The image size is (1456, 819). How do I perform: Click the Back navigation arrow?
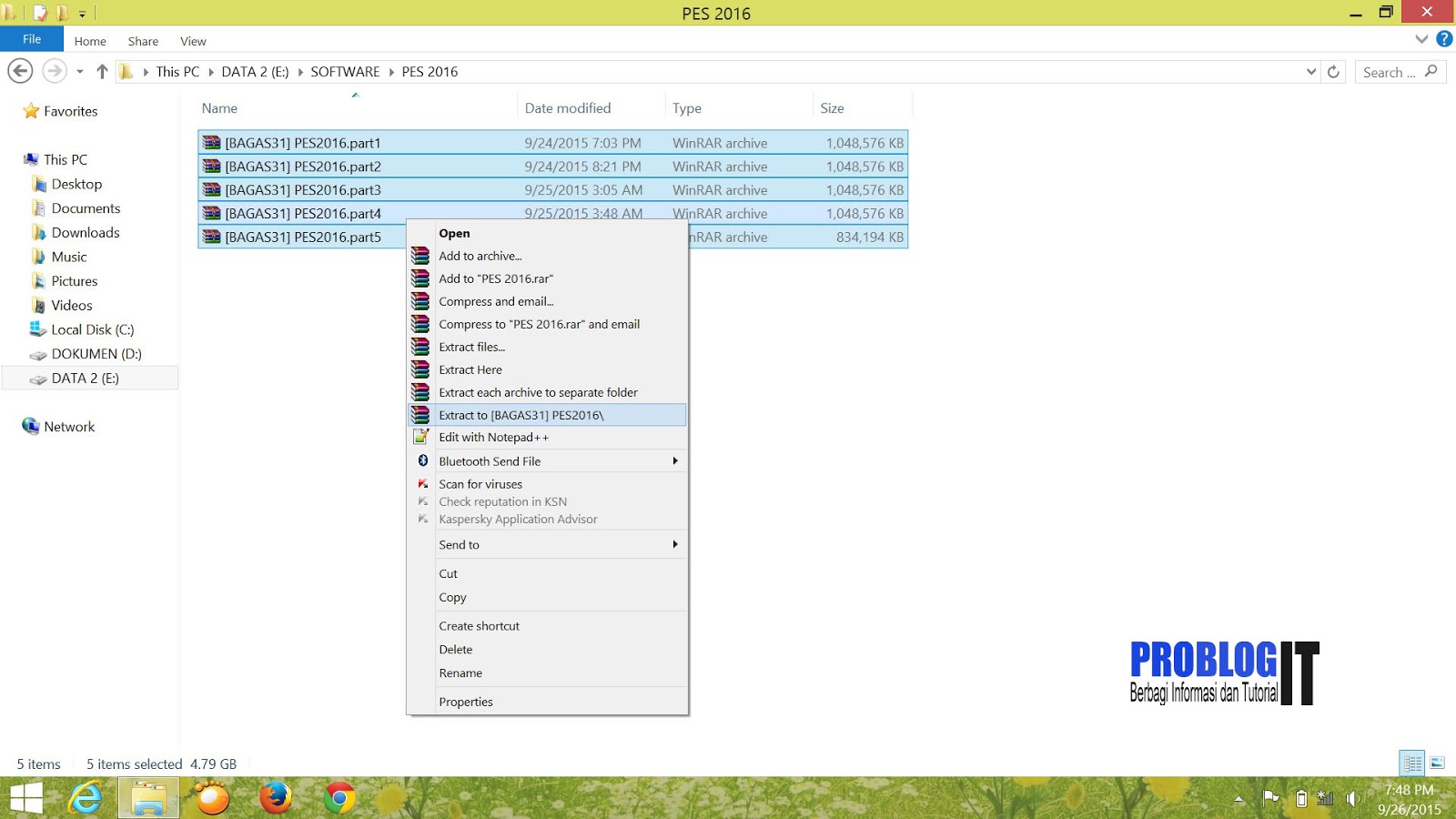pos(20,71)
